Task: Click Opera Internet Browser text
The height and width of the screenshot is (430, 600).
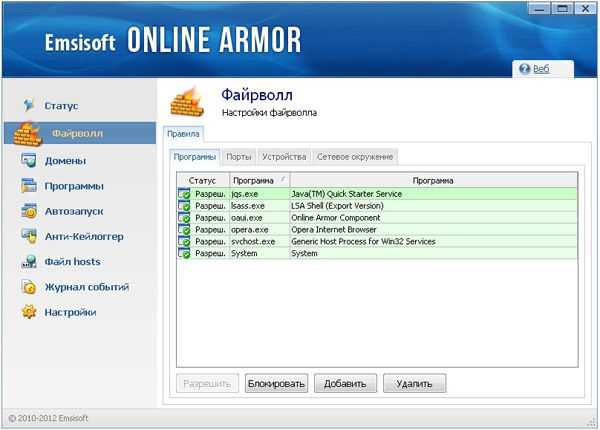Action: pyautogui.click(x=334, y=230)
